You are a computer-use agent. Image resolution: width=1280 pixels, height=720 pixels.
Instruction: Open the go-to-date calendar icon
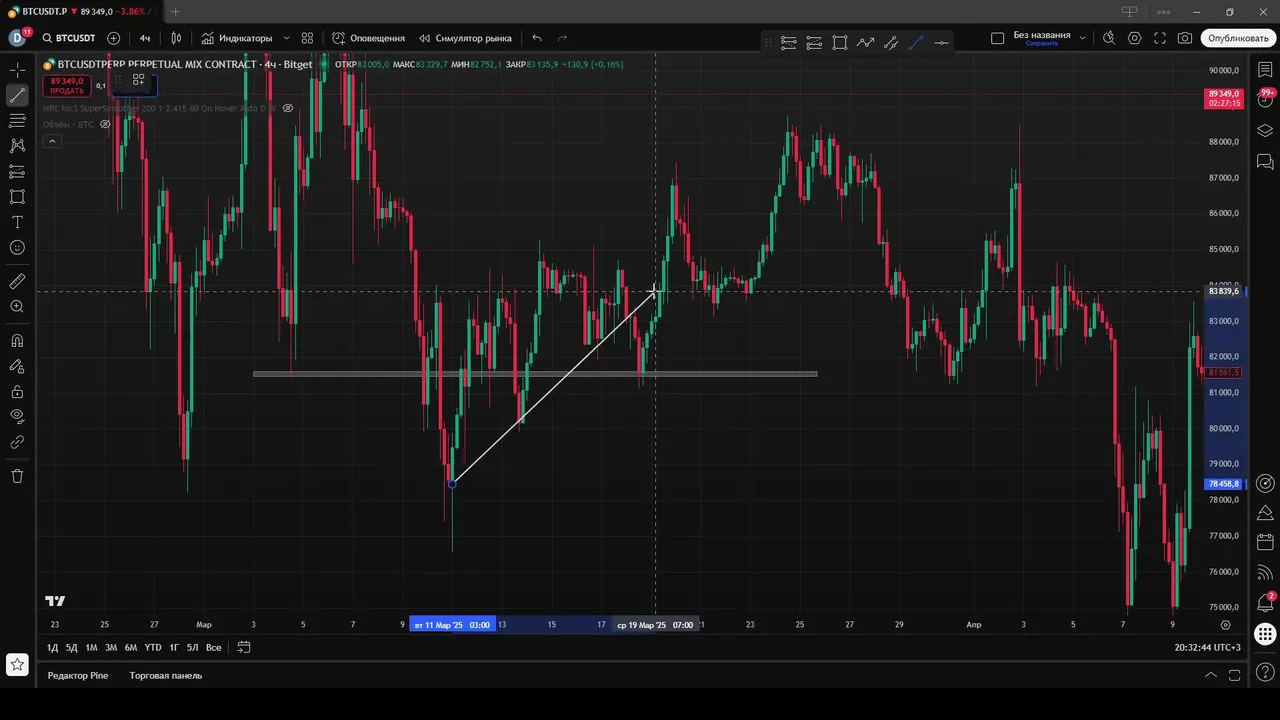click(243, 647)
